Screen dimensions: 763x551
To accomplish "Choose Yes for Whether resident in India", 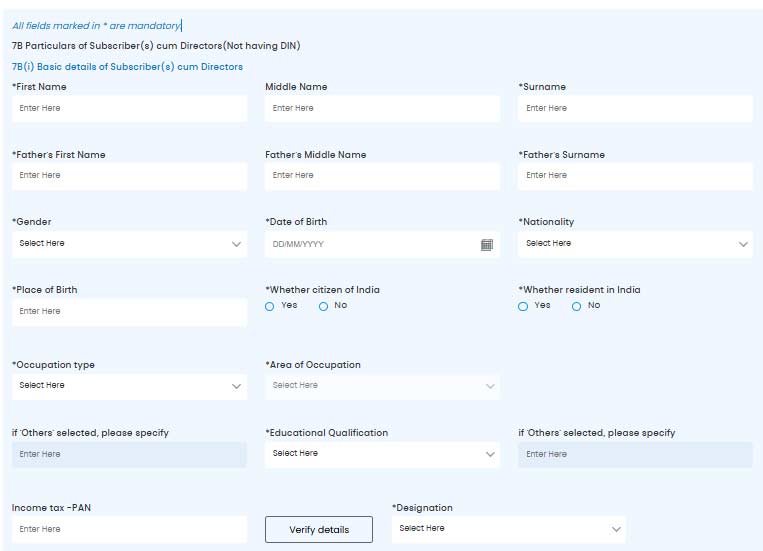I will point(523,306).
